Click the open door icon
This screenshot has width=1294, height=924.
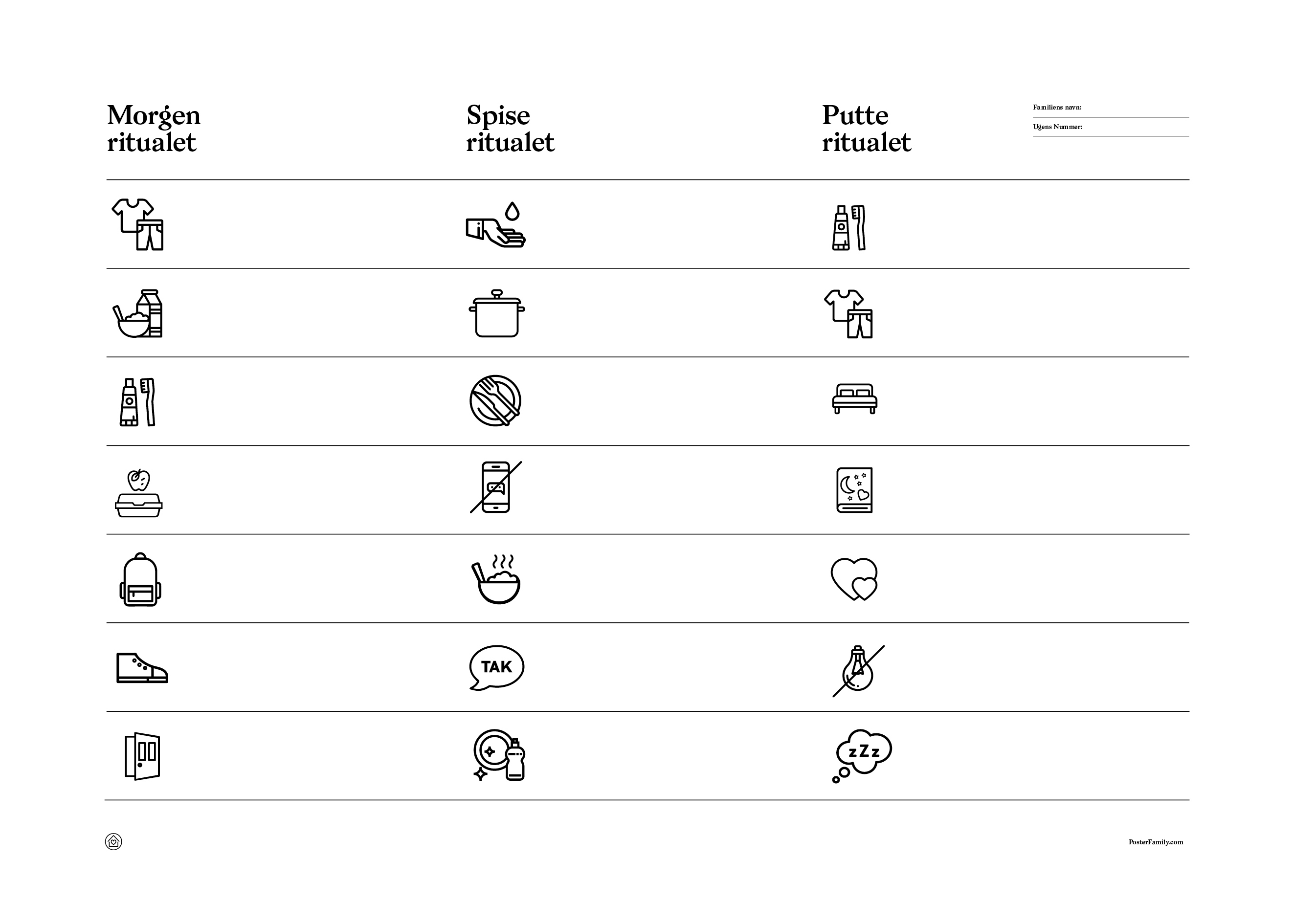point(142,756)
